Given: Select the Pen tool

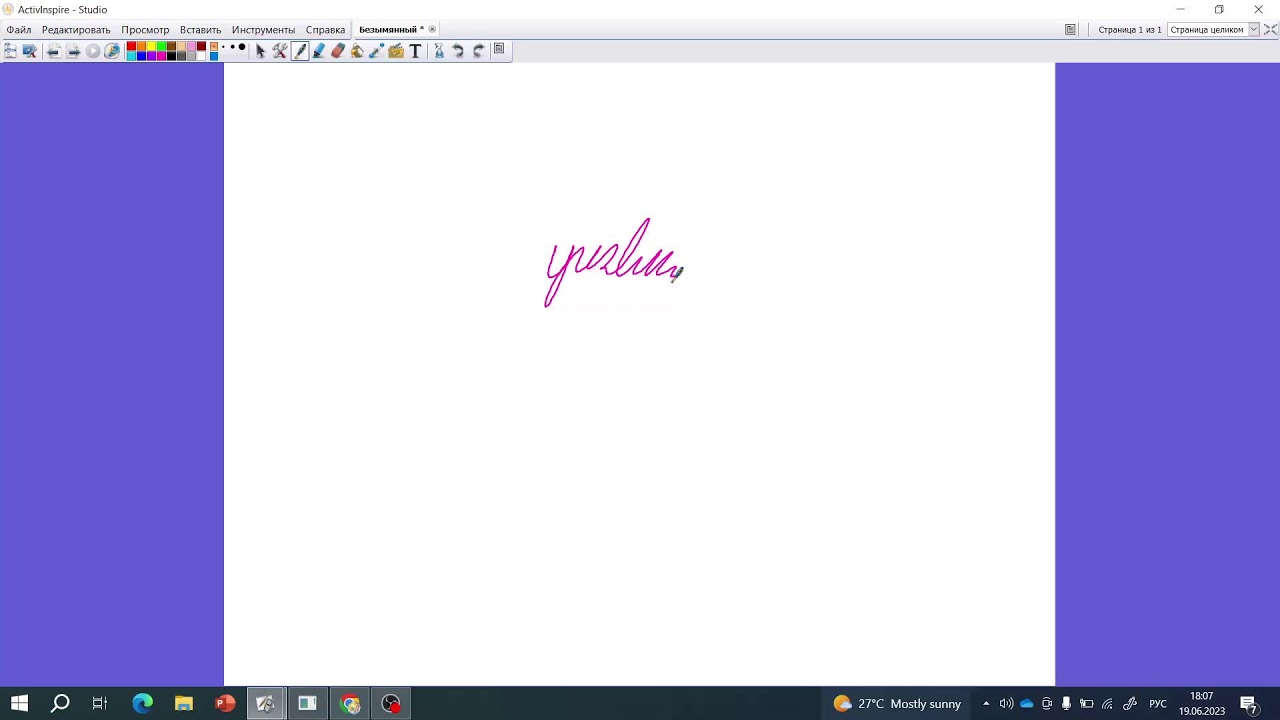Looking at the screenshot, I should click(x=299, y=50).
